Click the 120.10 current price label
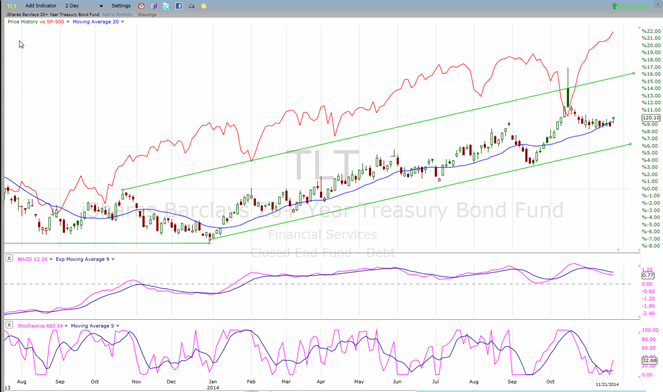 651,118
